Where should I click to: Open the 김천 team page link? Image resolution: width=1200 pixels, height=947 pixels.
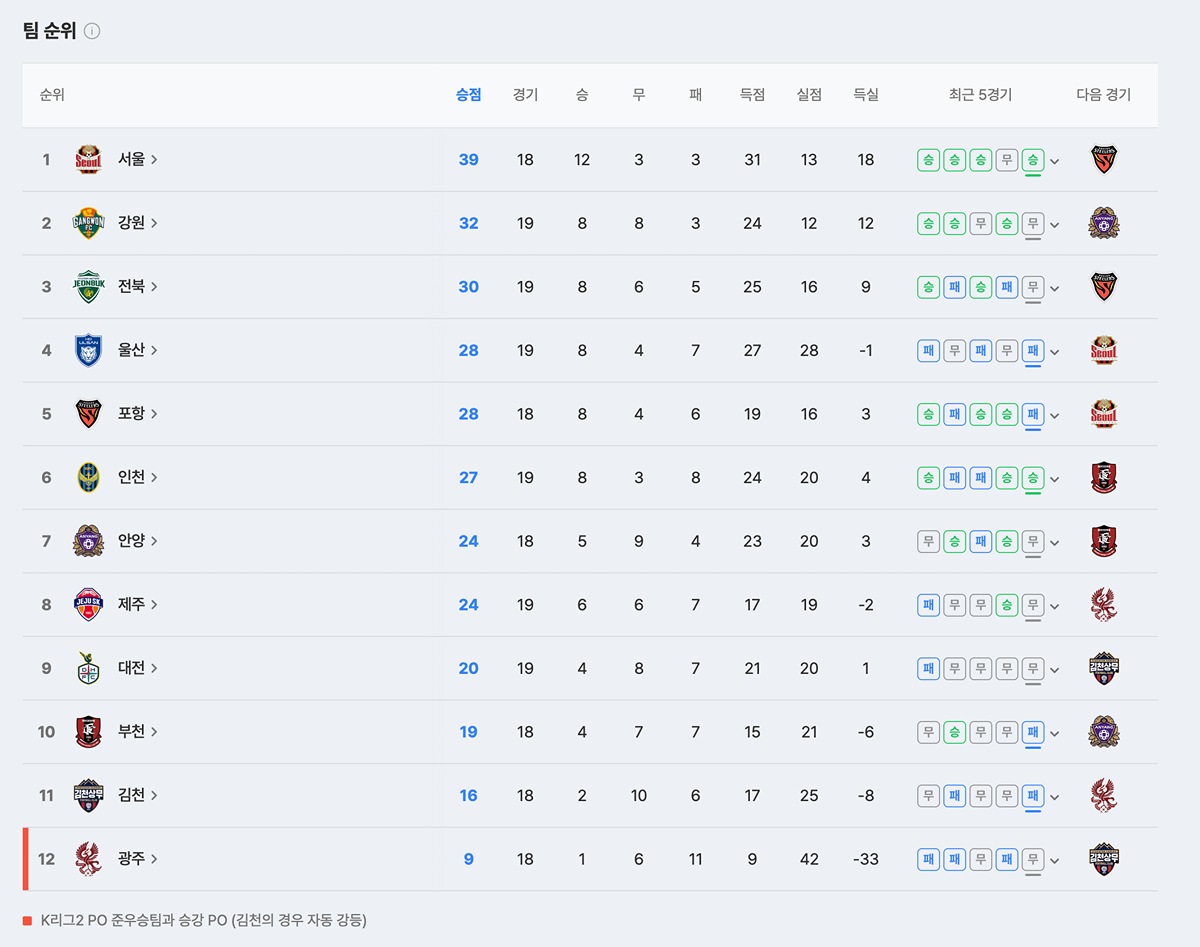click(138, 795)
